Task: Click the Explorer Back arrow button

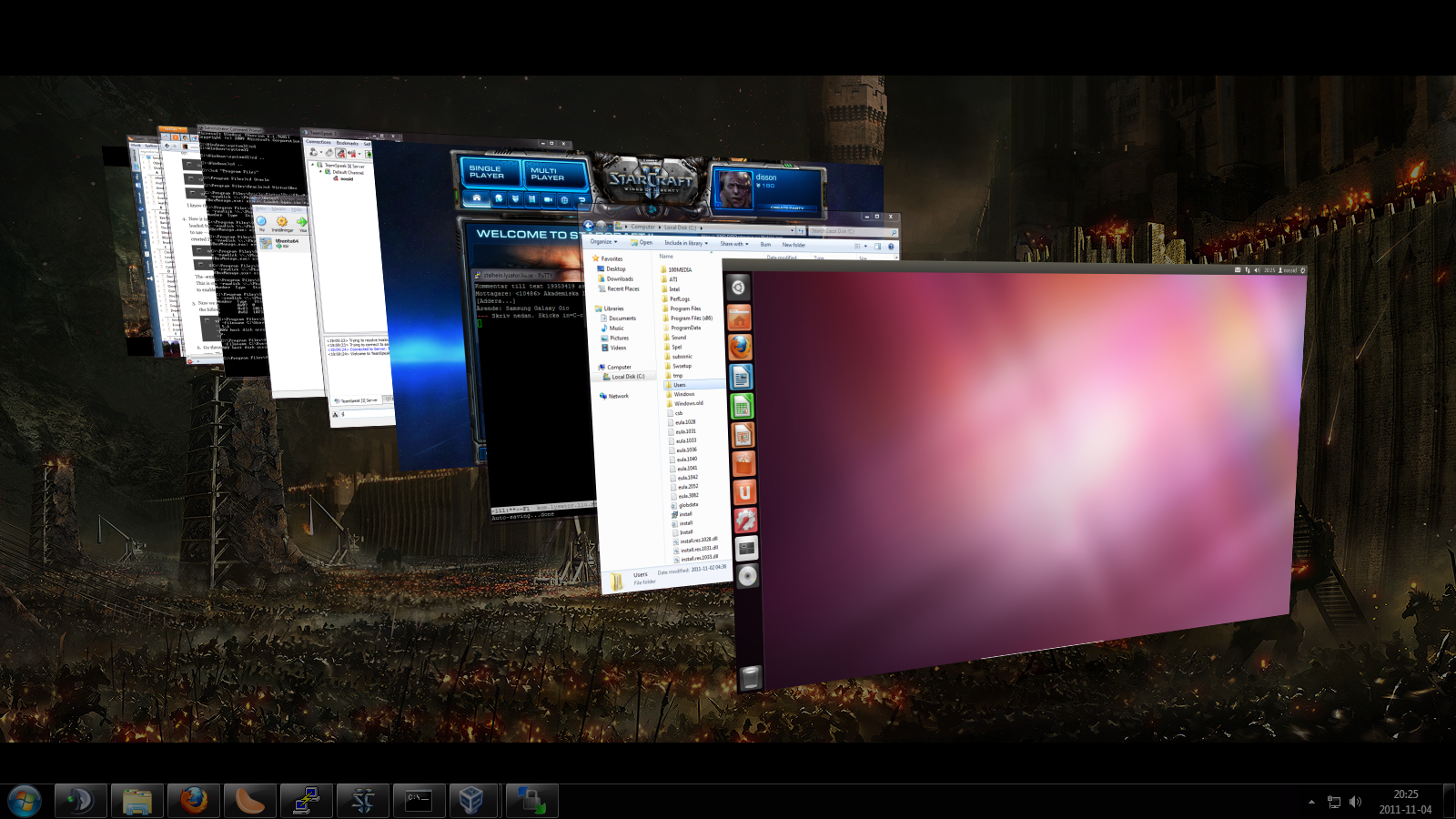Action: pos(588,226)
